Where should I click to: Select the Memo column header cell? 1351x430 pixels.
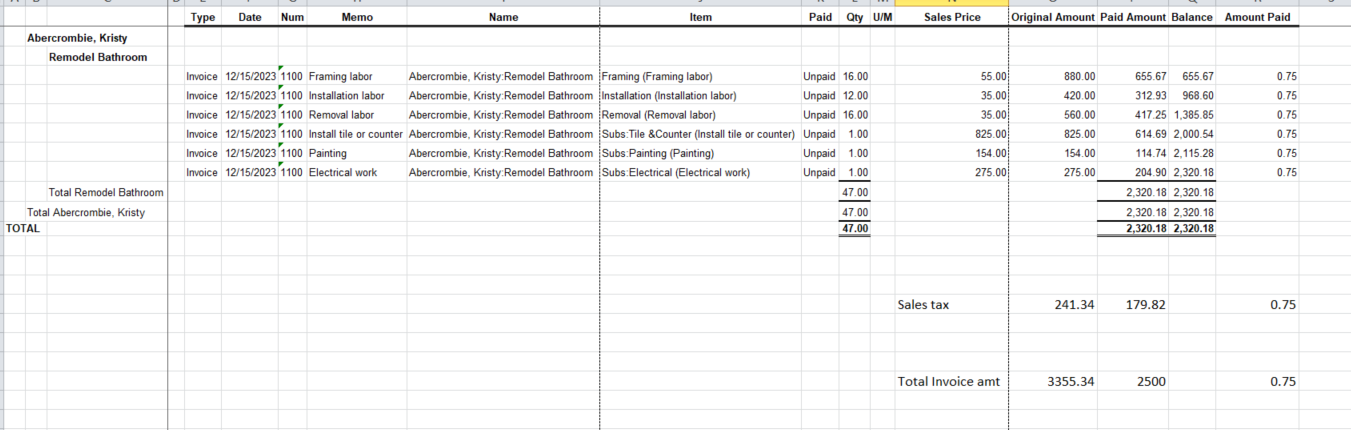(x=356, y=17)
